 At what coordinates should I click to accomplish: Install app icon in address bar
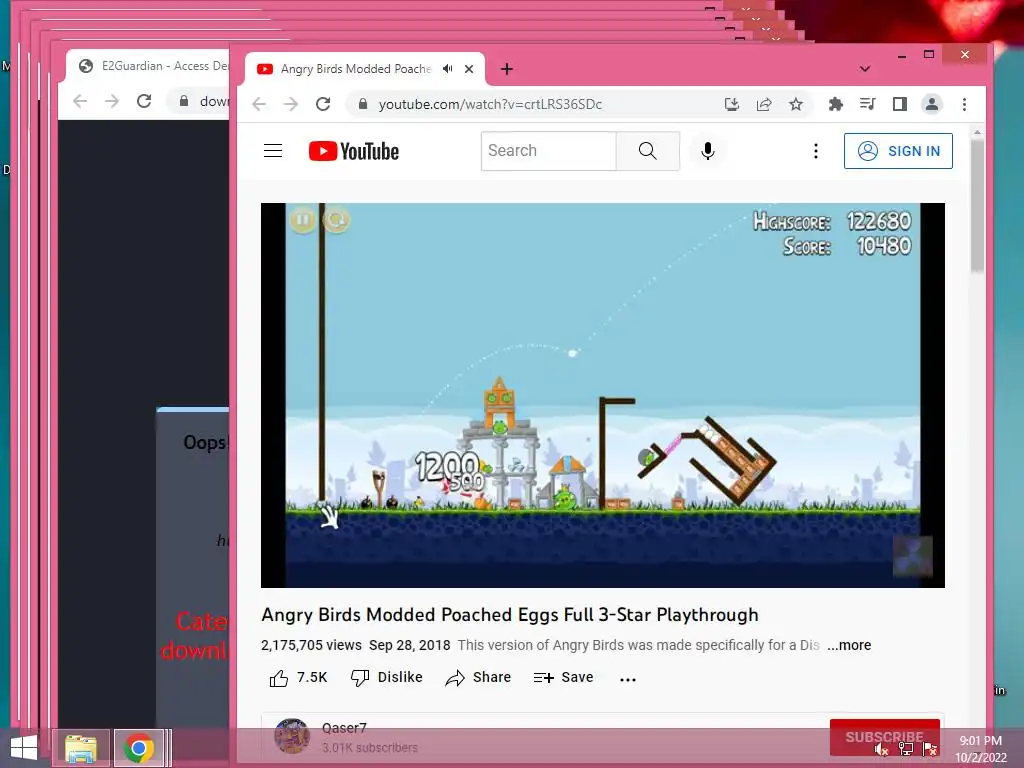(731, 104)
